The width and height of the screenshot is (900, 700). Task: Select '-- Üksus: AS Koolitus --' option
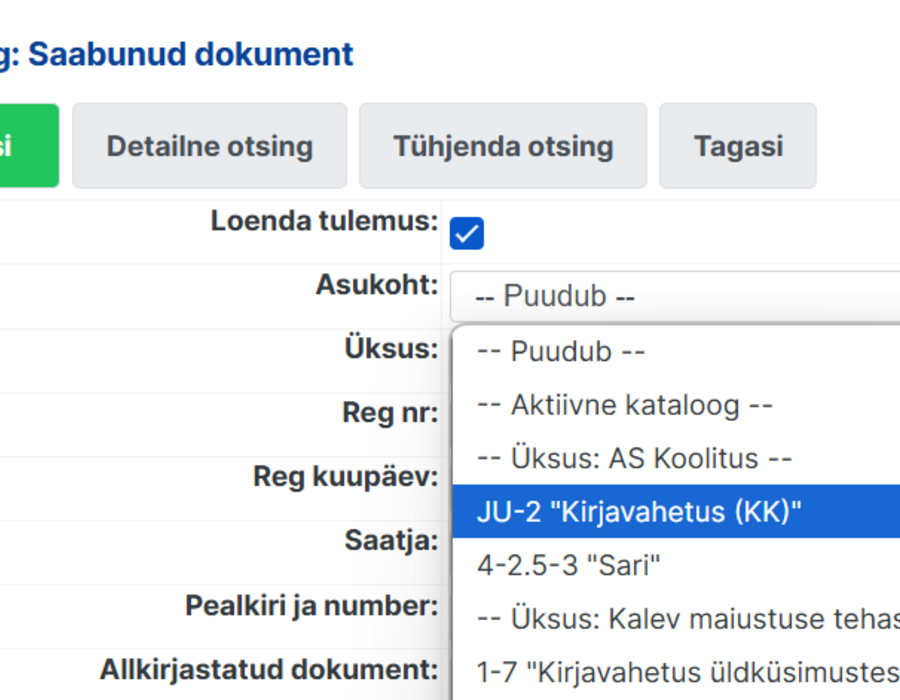point(676,458)
